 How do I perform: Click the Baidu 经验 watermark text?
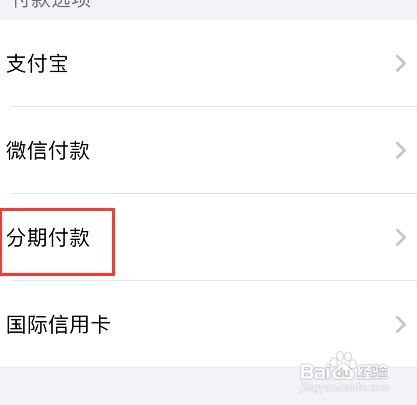[x=373, y=372]
